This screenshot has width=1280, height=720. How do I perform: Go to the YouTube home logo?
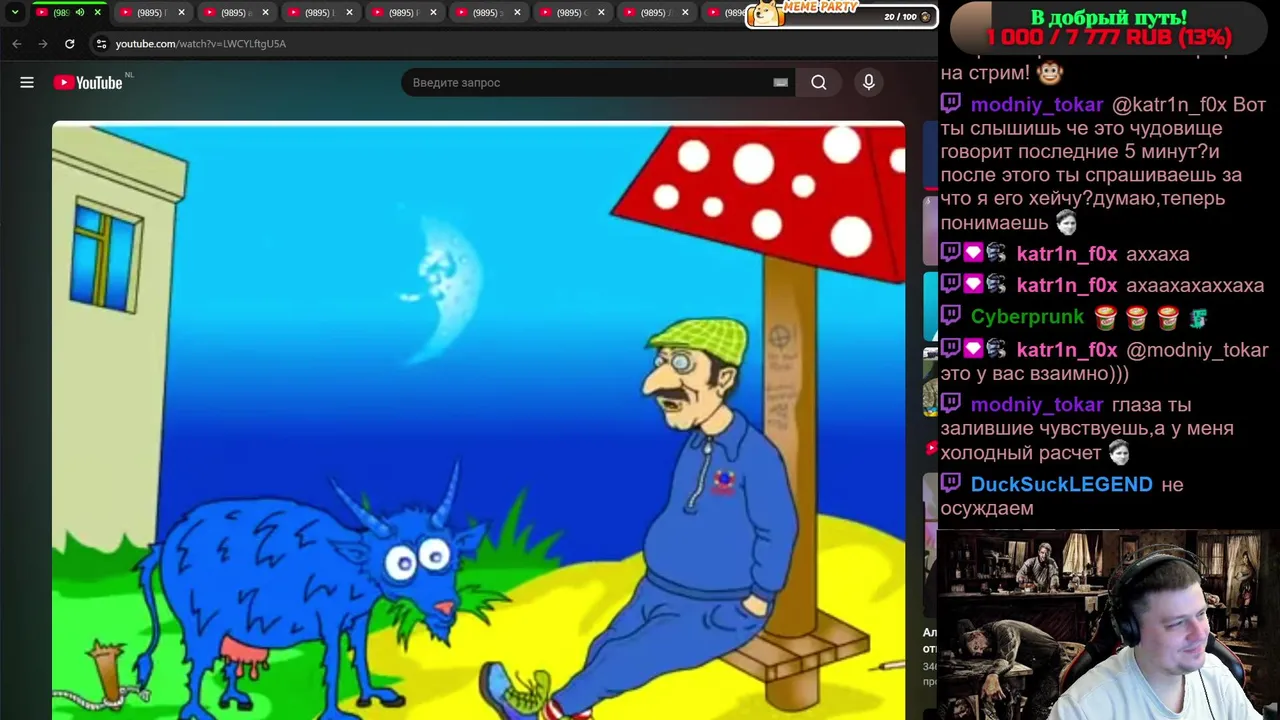[x=89, y=82]
